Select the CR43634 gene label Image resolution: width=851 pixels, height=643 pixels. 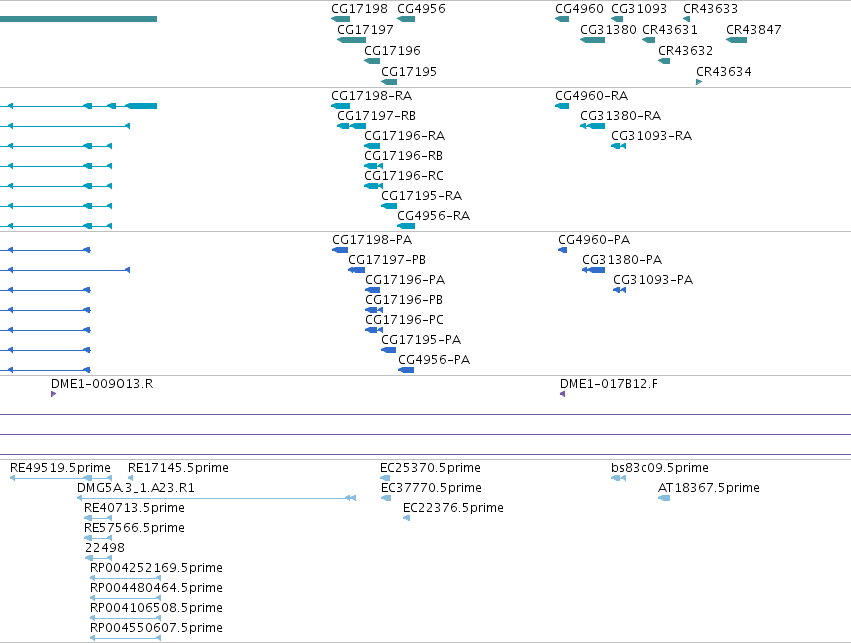pyautogui.click(x=723, y=72)
